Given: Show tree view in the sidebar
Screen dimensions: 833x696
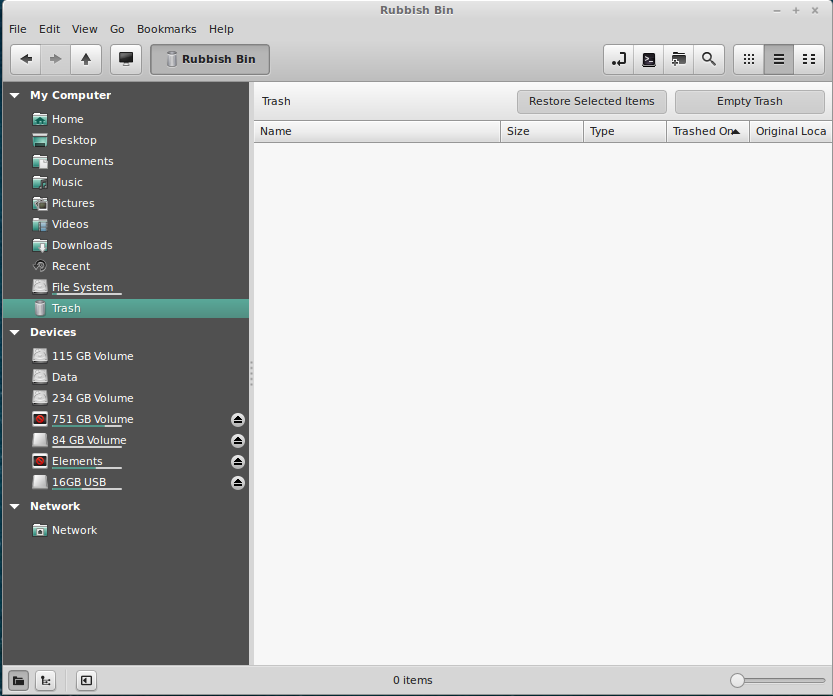Looking at the screenshot, I should (x=45, y=680).
